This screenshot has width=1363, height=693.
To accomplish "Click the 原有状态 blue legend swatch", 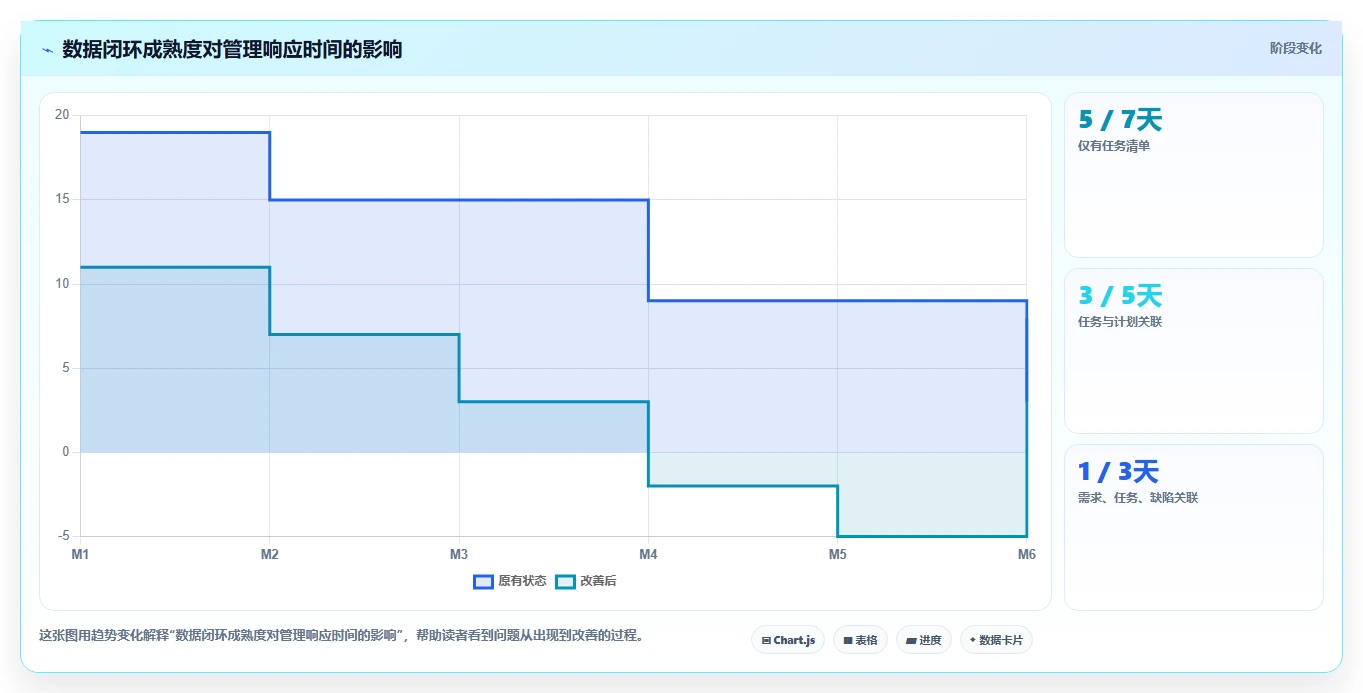I will (x=484, y=581).
